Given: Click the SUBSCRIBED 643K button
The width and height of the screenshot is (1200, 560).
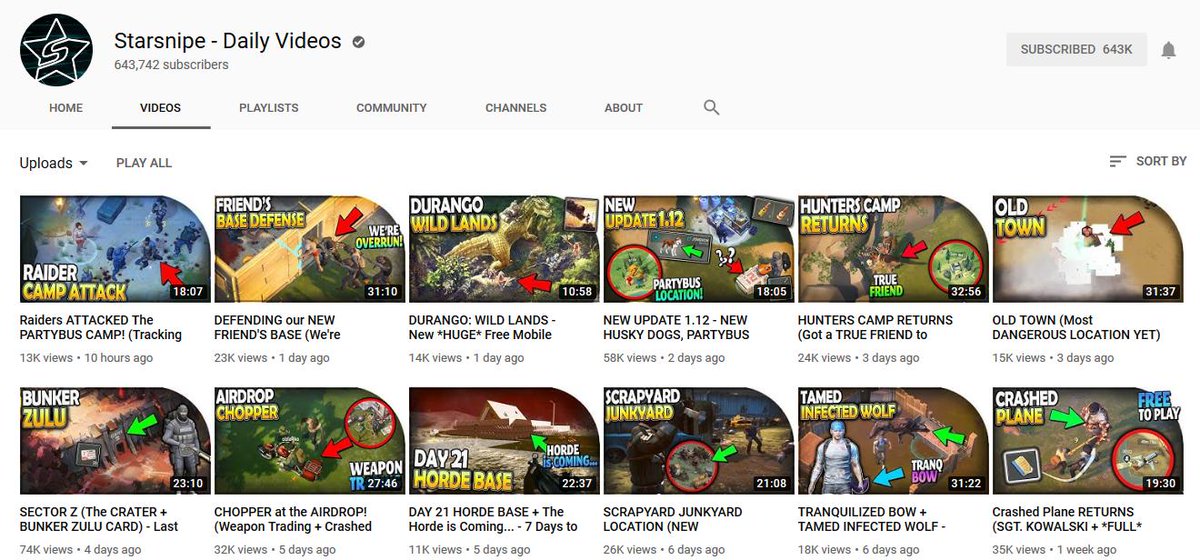Looking at the screenshot, I should [x=1076, y=49].
